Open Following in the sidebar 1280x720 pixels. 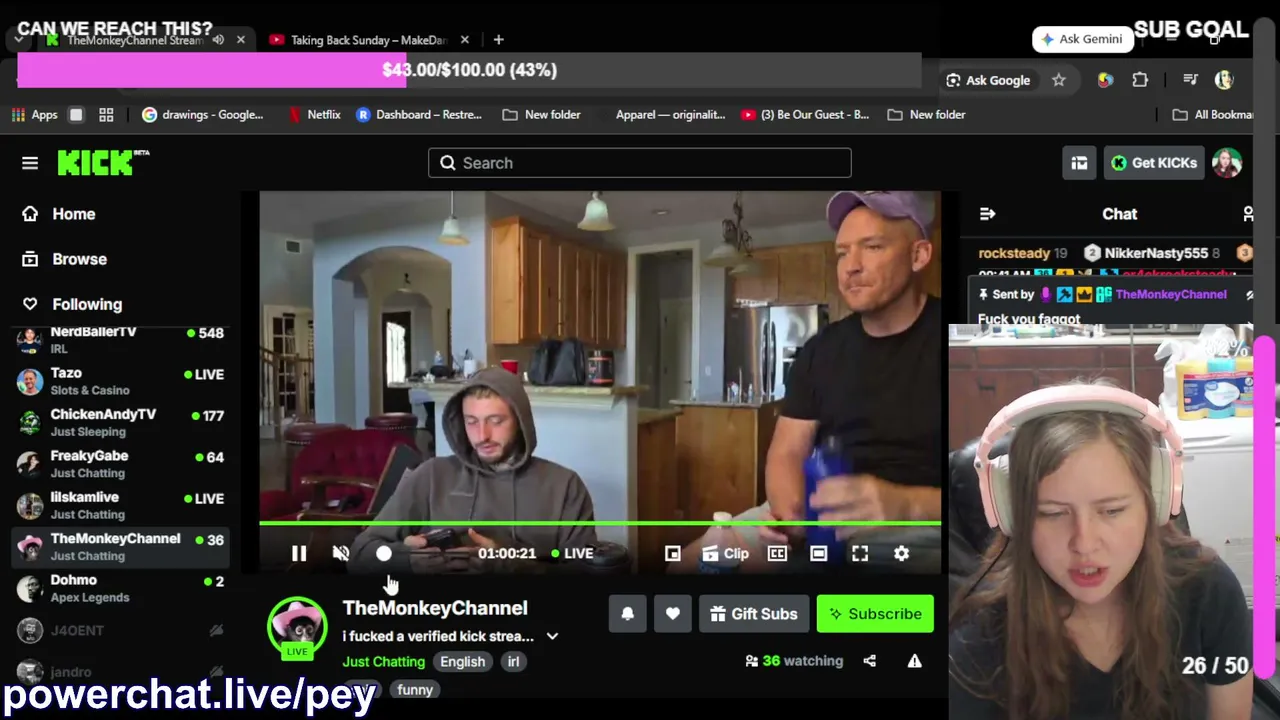click(x=87, y=304)
